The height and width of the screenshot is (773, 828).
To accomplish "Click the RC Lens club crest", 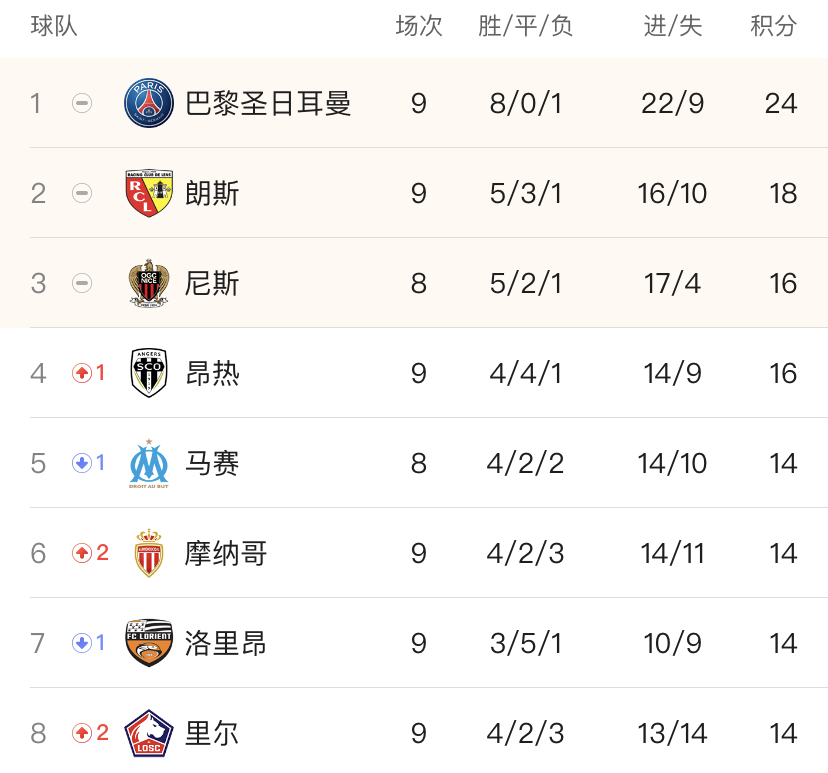I will click(149, 193).
